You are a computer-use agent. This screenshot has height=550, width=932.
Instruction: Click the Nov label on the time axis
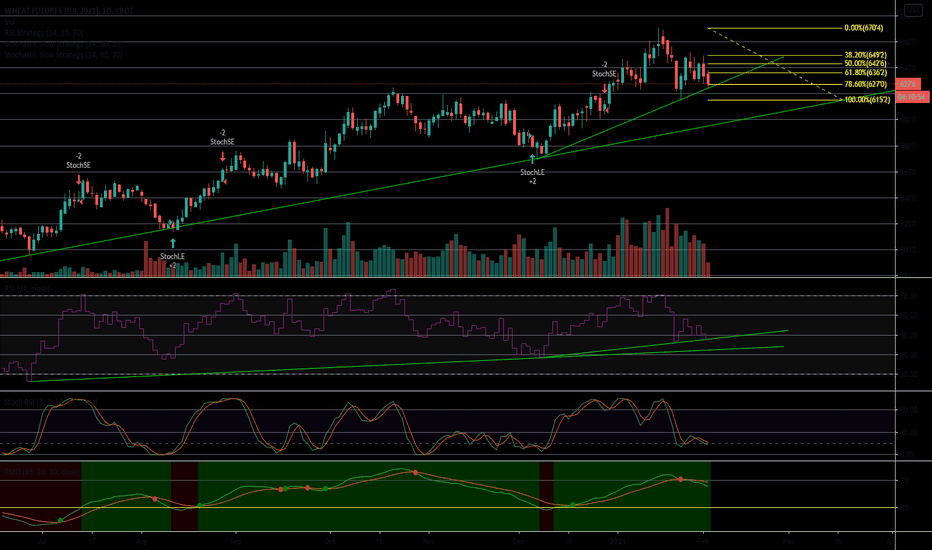[428, 542]
